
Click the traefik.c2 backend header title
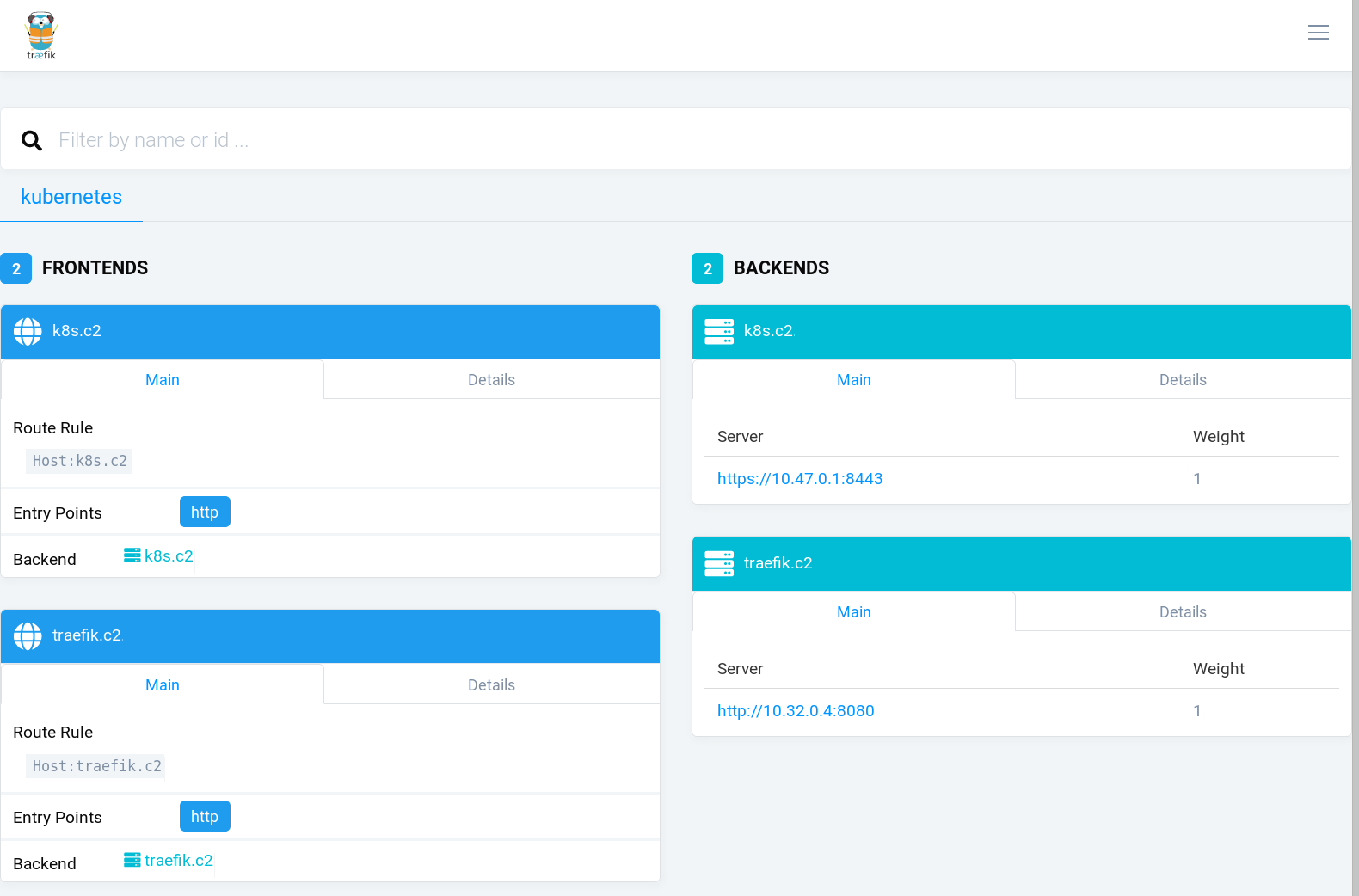pos(778,563)
